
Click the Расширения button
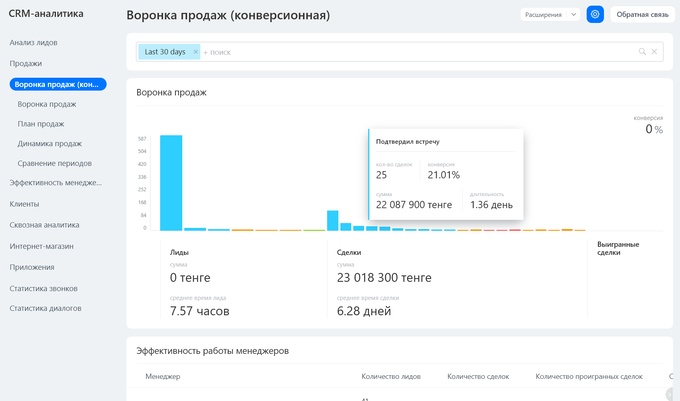(543, 14)
